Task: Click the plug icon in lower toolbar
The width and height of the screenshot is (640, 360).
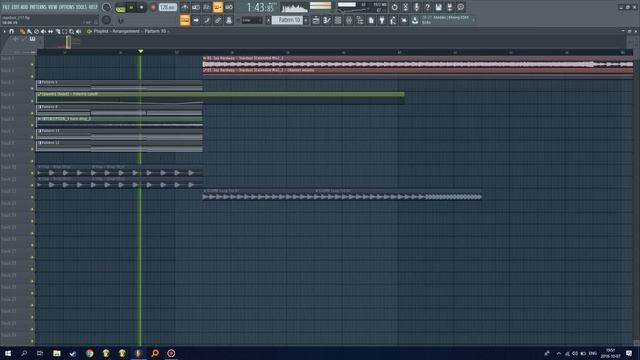Action: click(x=382, y=20)
